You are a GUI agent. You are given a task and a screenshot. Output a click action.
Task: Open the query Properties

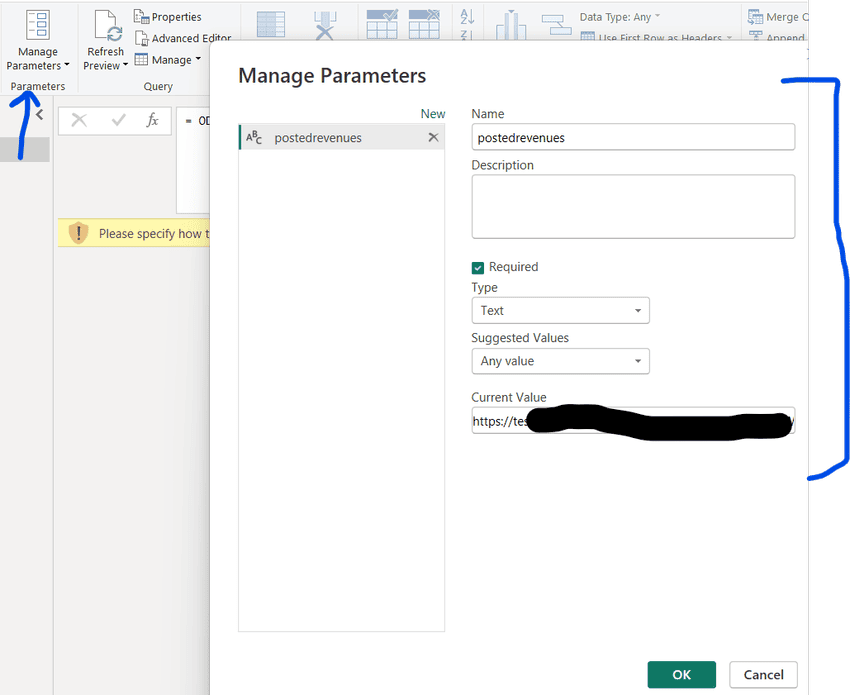coord(175,16)
